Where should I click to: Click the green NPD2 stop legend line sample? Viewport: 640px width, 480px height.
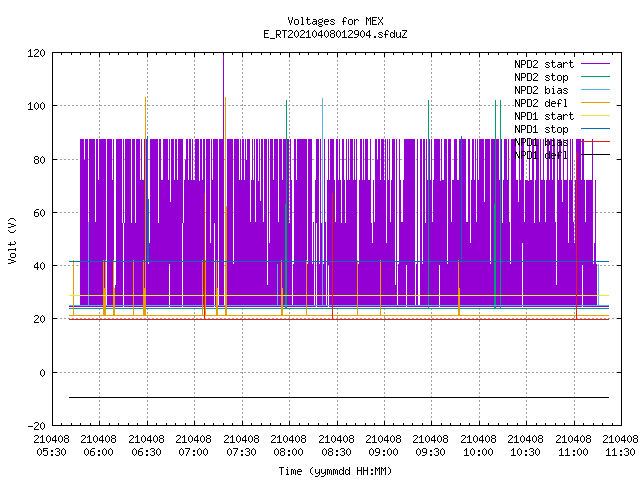pyautogui.click(x=595, y=76)
